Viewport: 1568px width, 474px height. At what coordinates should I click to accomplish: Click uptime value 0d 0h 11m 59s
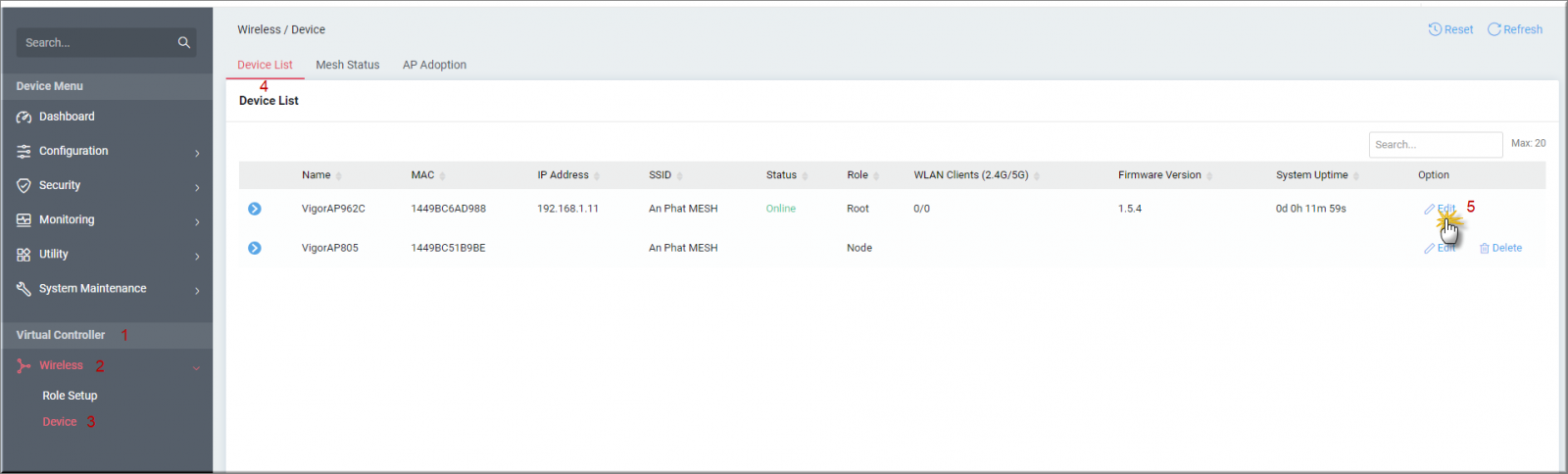point(1311,209)
